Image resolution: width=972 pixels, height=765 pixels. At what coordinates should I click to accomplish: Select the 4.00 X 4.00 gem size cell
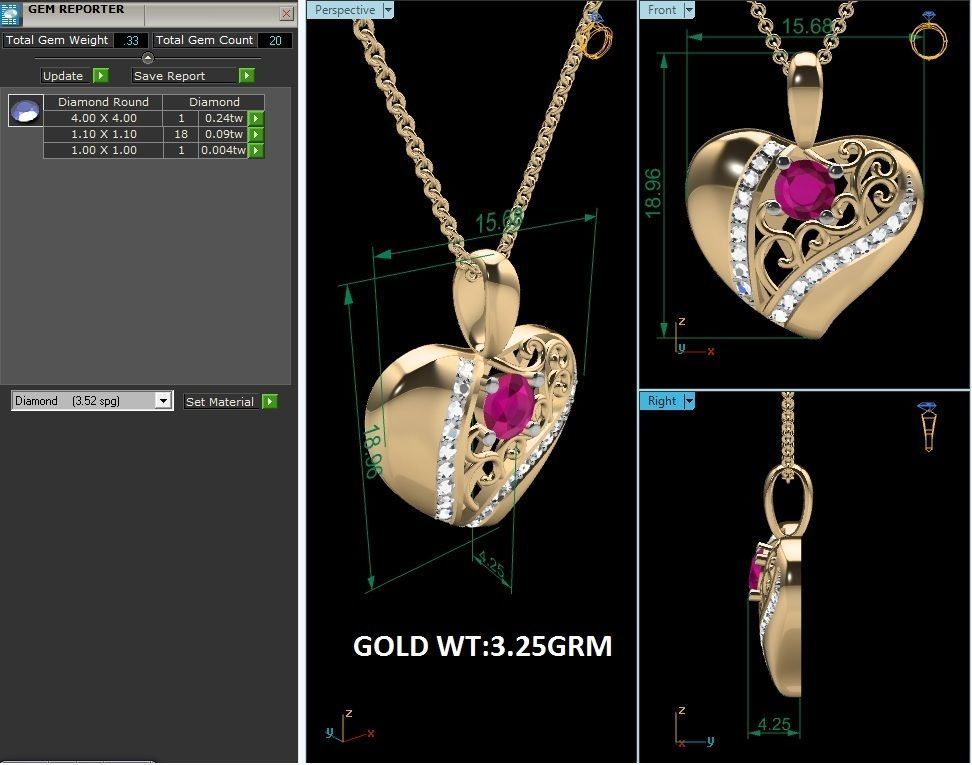(104, 118)
